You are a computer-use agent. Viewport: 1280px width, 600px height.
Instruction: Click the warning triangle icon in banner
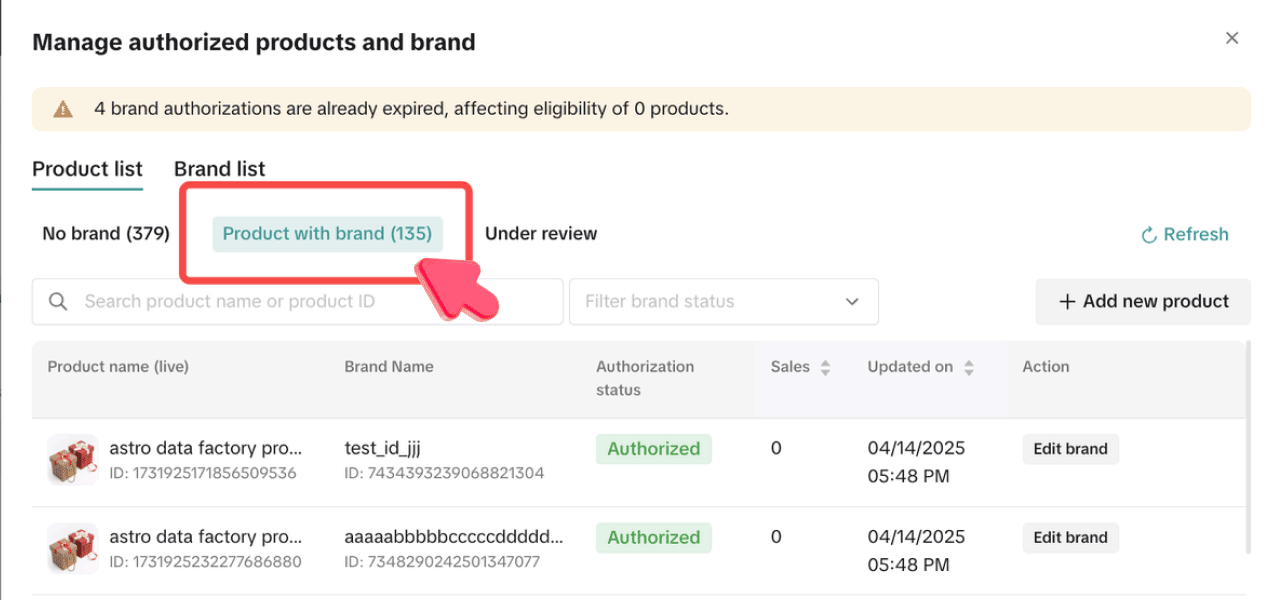(63, 109)
